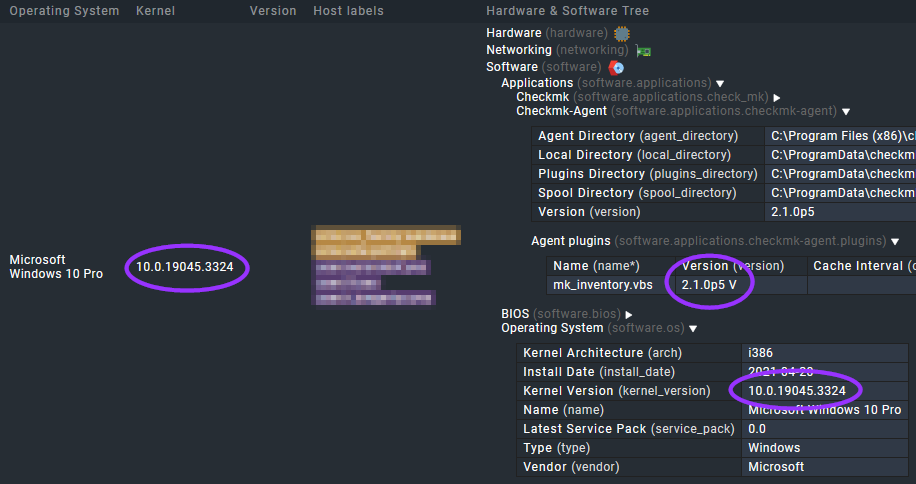Screen dimensions: 916x484
Task: Select the Checkmk-Agent tree label
Action: (561, 111)
